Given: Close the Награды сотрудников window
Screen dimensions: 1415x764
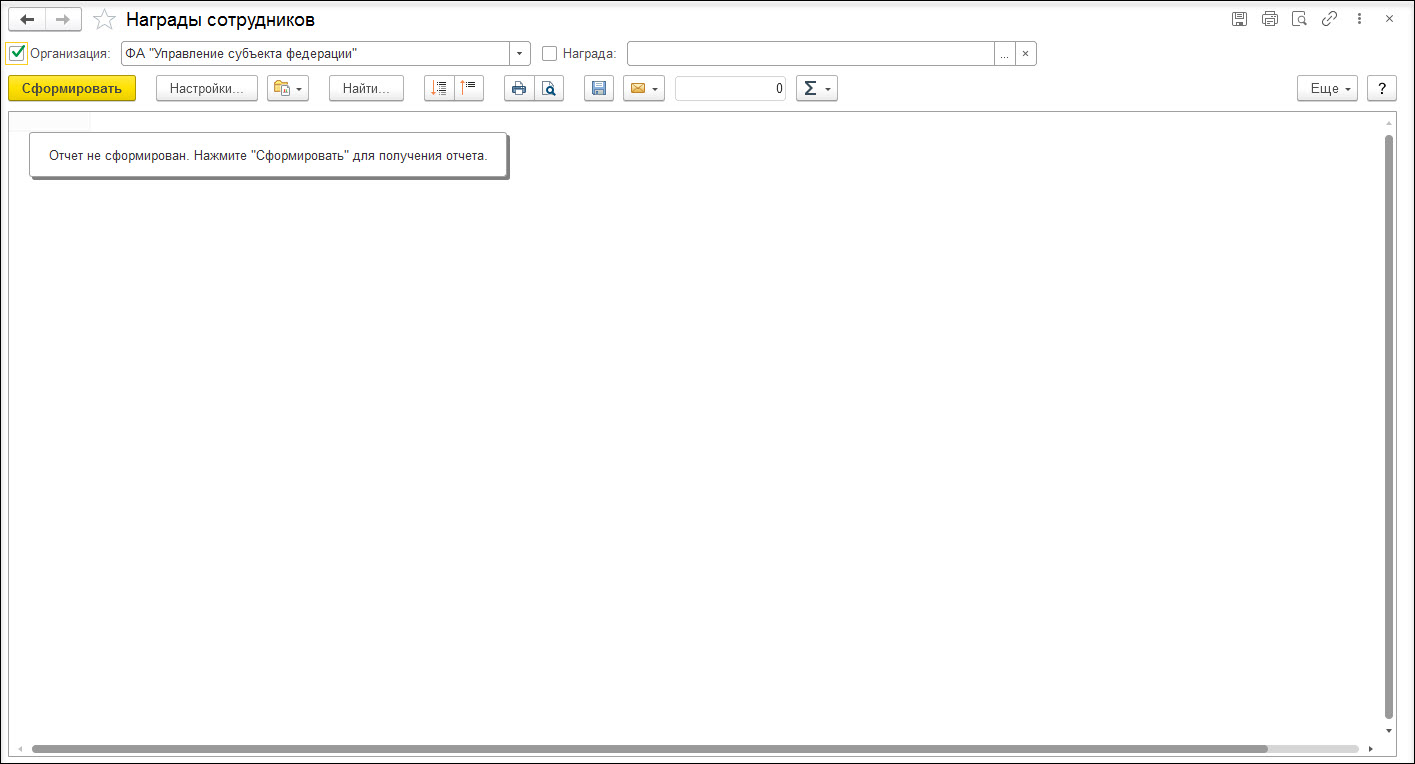Looking at the screenshot, I should click(1390, 19).
